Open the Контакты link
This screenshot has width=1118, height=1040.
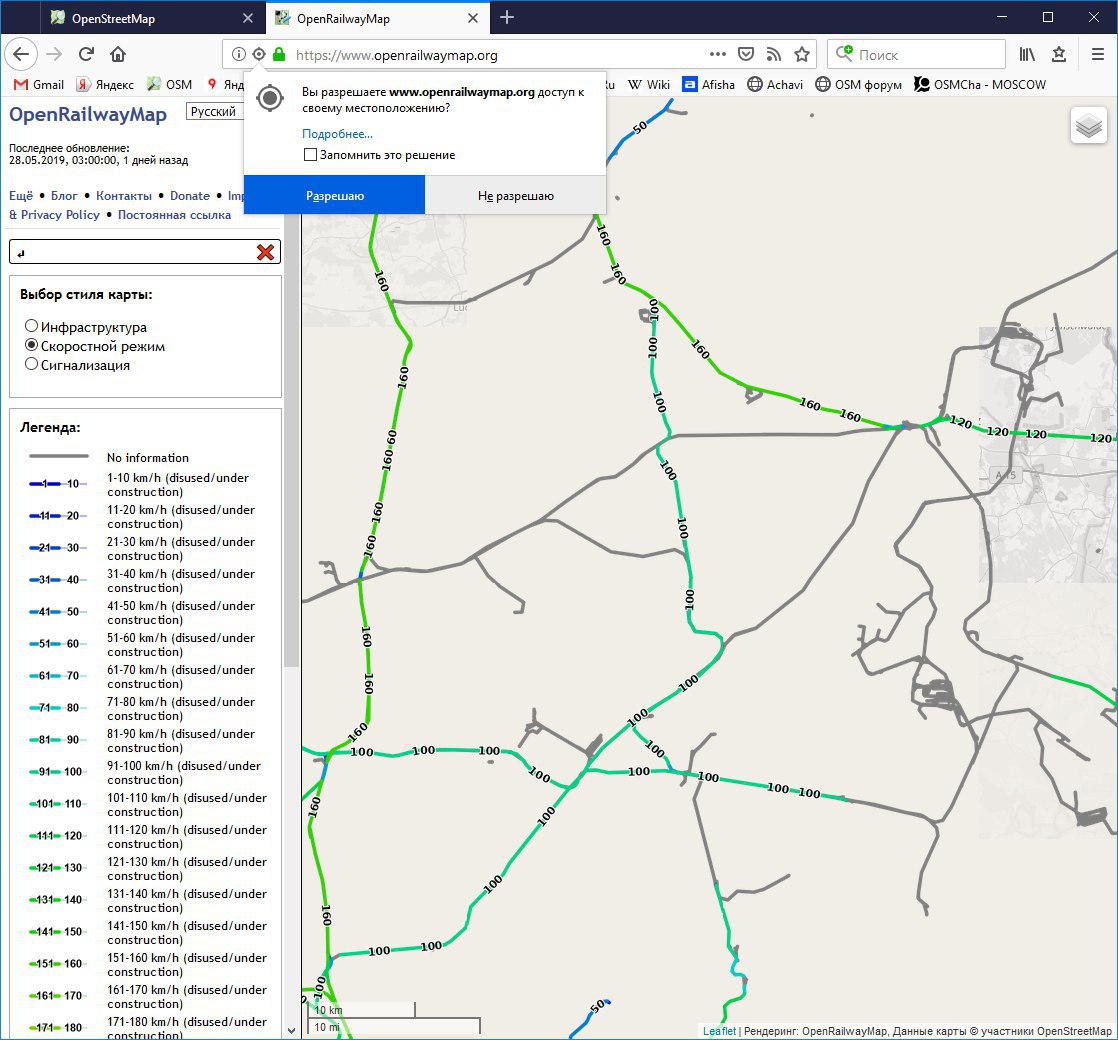[x=124, y=195]
